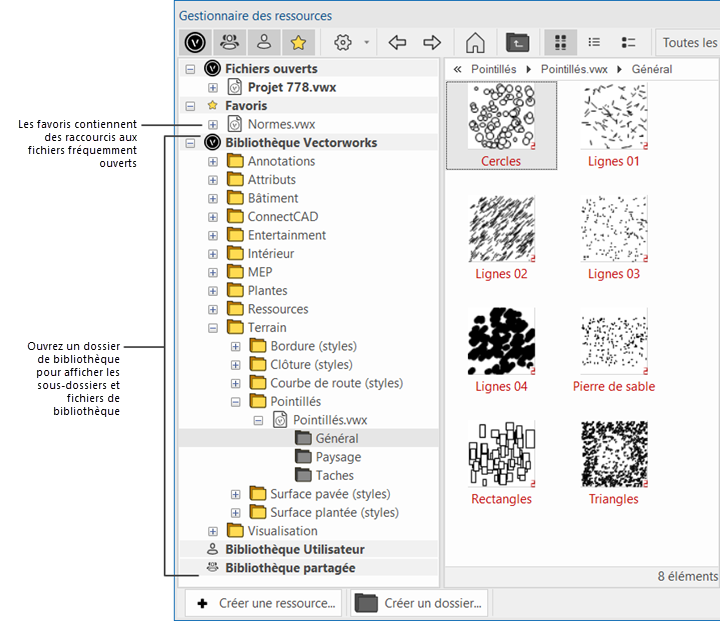This screenshot has width=720, height=621.
Task: Click Créer une ressource button
Action: (x=264, y=603)
